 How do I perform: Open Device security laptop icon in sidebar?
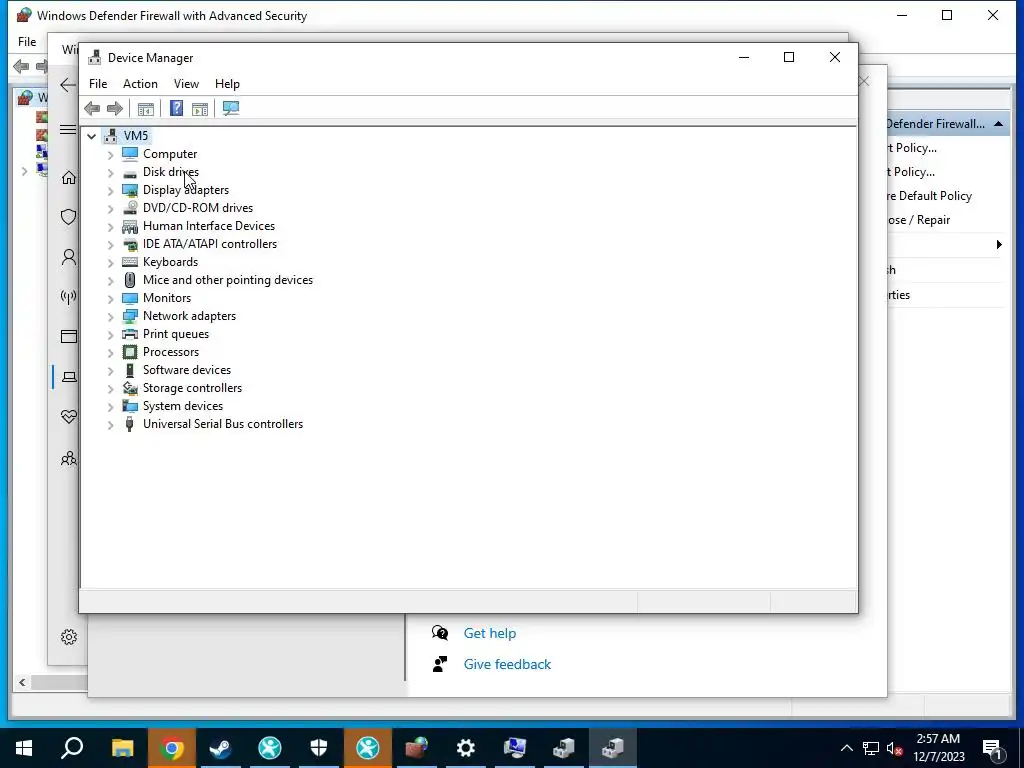click(x=69, y=377)
